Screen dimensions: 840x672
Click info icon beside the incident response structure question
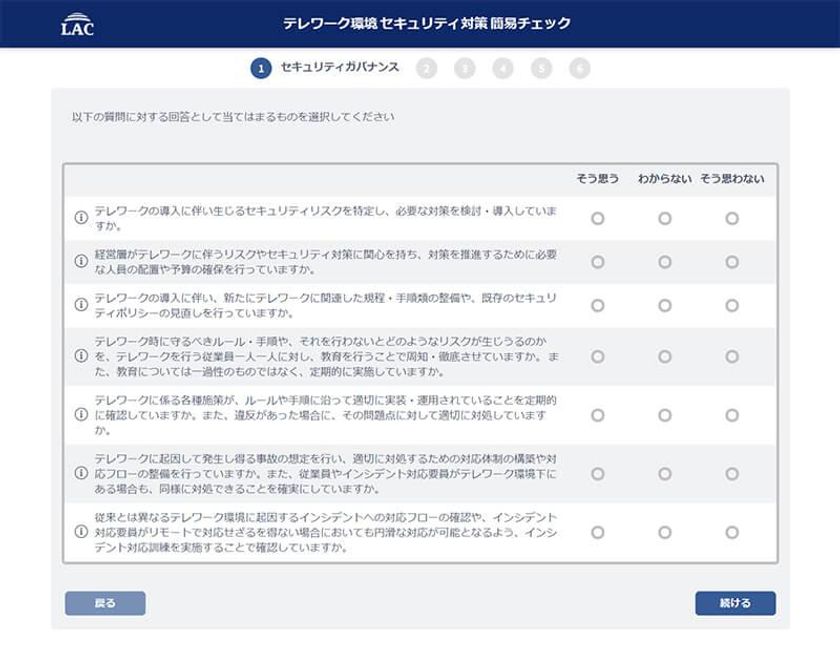coord(82,473)
